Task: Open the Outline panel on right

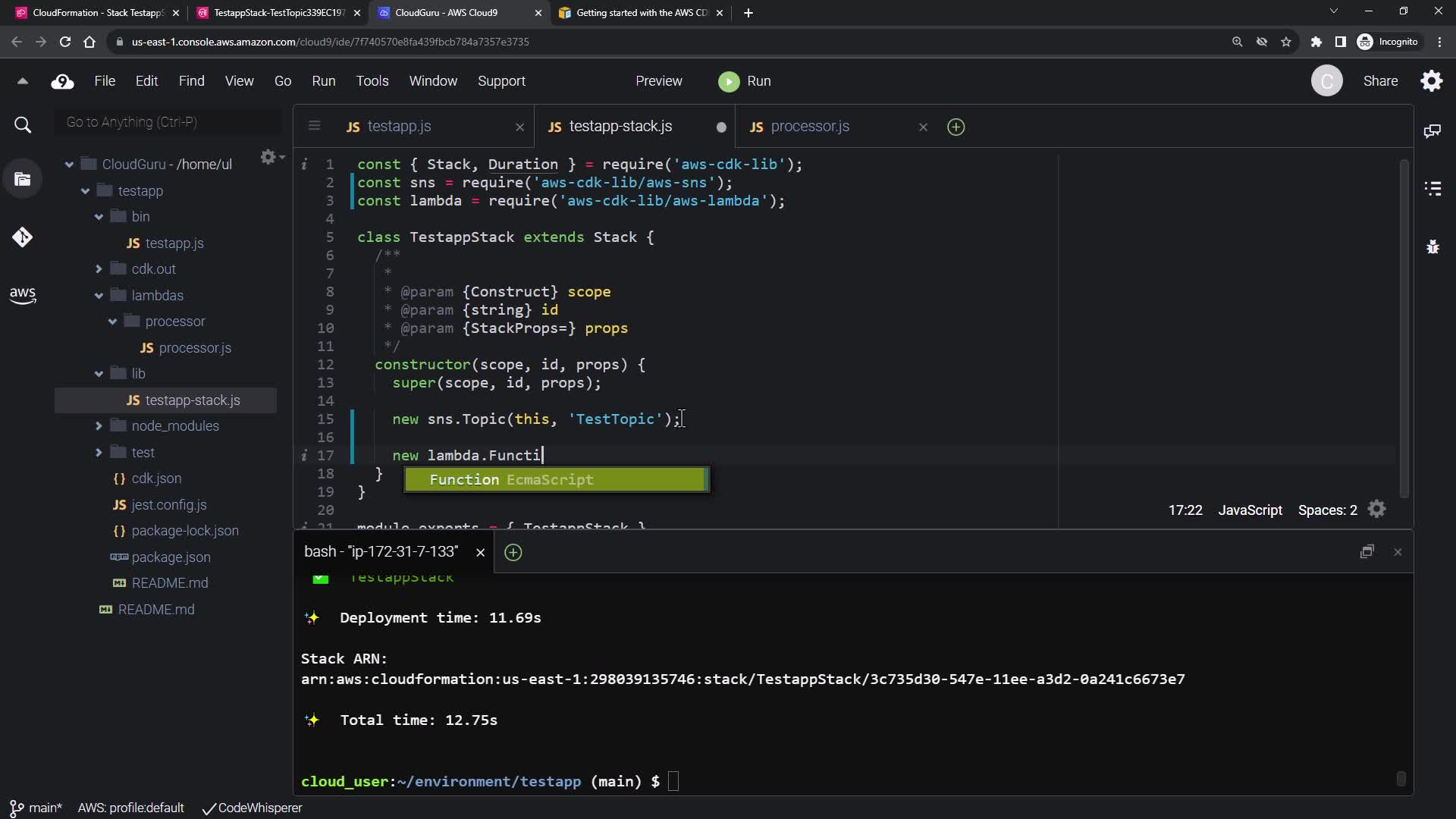Action: click(1432, 188)
